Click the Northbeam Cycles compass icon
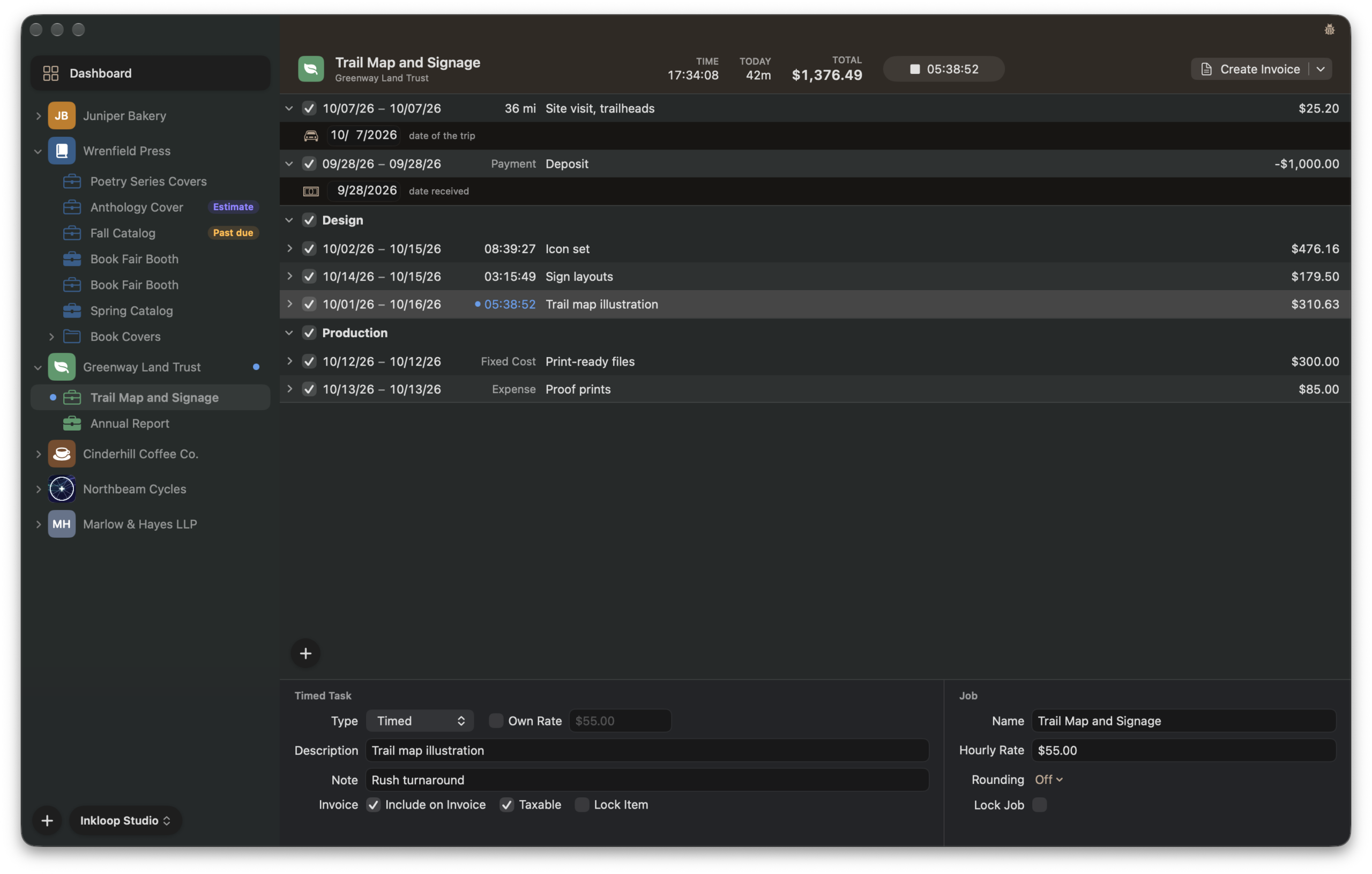 click(x=62, y=488)
